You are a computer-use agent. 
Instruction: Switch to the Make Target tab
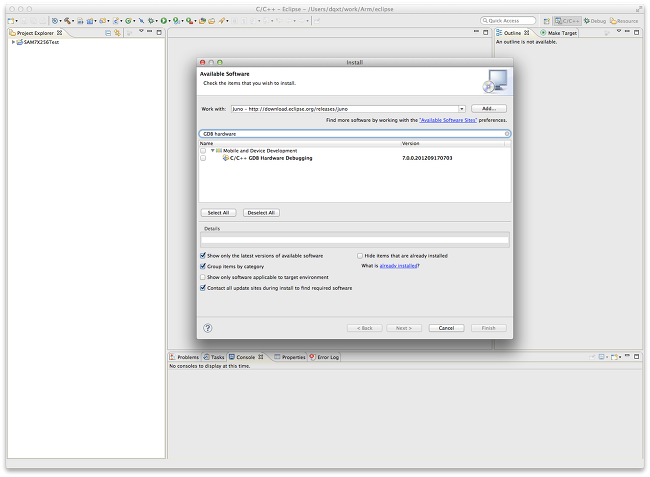[x=558, y=33]
